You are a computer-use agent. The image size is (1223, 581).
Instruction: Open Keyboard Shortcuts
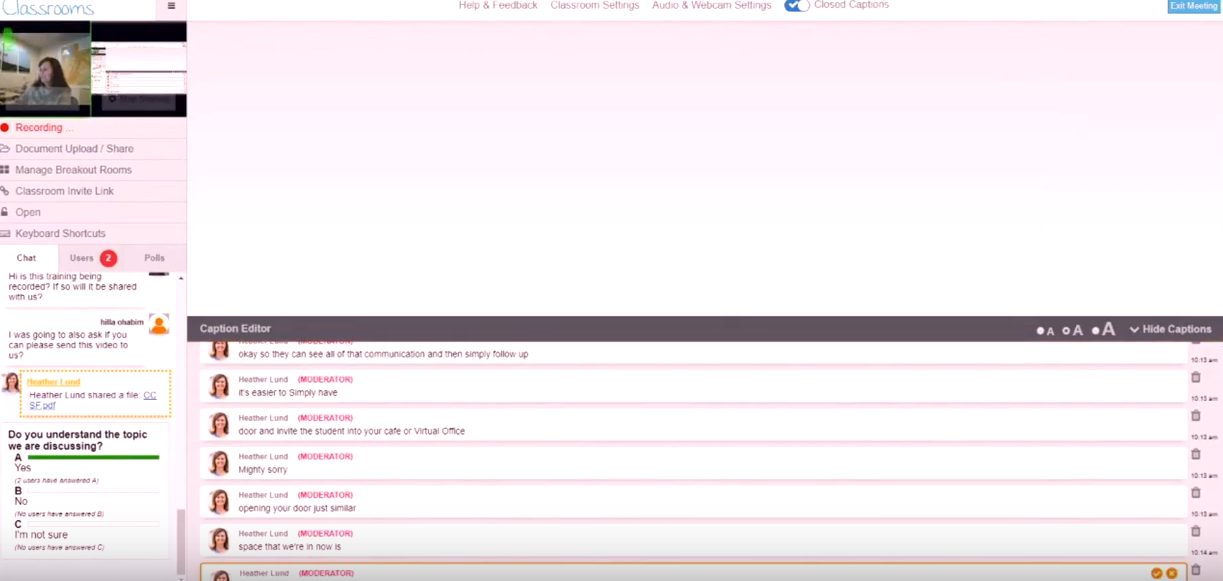pos(60,233)
